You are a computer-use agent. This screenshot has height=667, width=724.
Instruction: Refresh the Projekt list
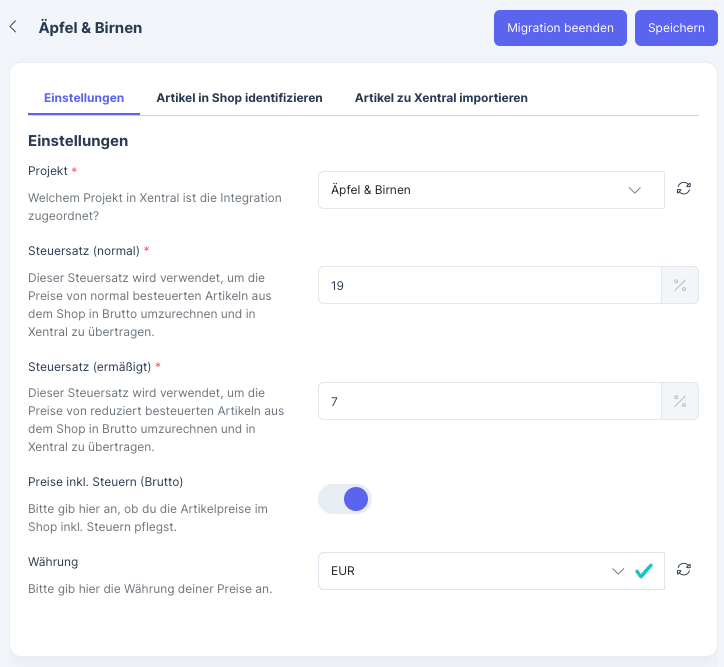[684, 188]
